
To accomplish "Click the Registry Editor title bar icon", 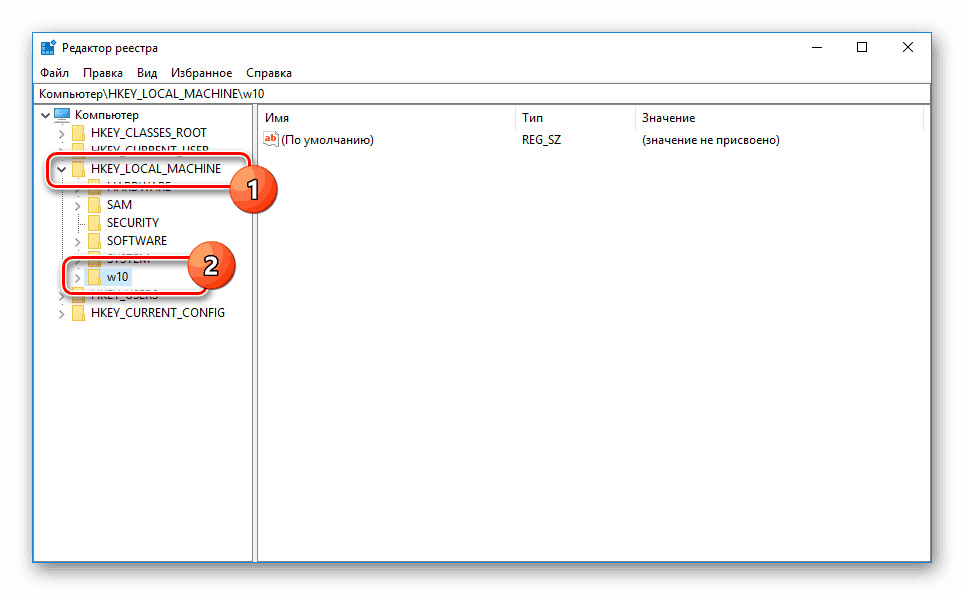I will tap(48, 48).
